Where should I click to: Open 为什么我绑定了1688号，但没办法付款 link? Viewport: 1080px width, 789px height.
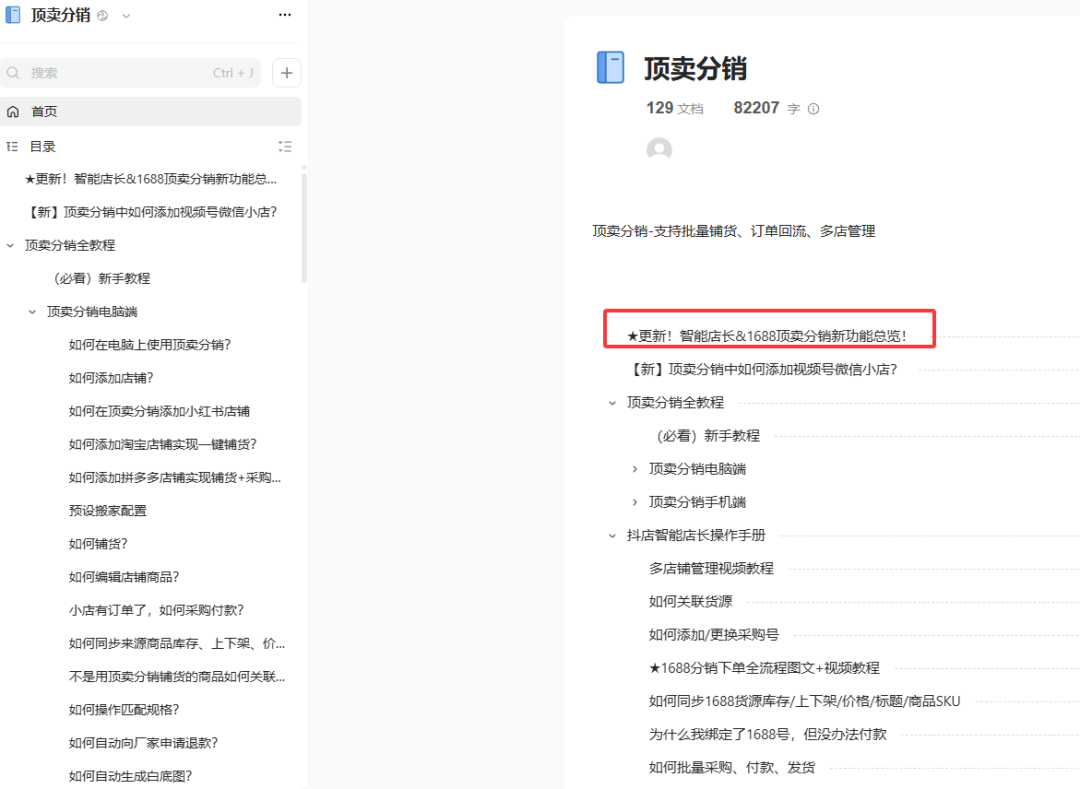[767, 735]
